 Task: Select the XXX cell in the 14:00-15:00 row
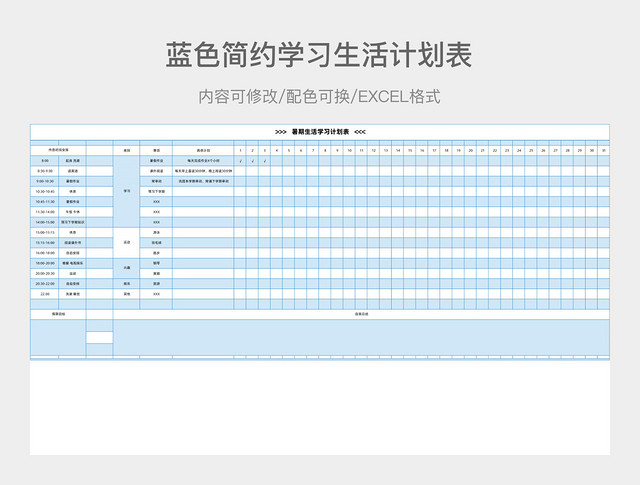pyautogui.click(x=156, y=222)
